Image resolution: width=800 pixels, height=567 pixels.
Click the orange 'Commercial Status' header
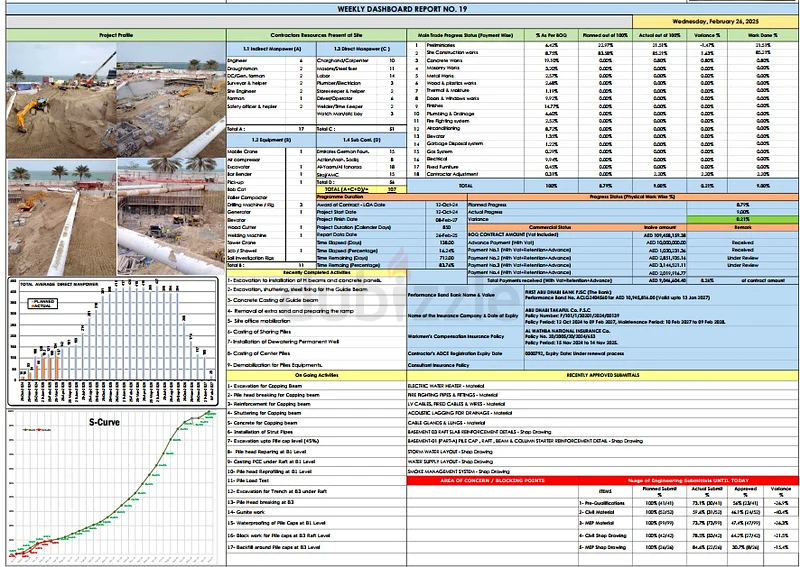(x=550, y=227)
